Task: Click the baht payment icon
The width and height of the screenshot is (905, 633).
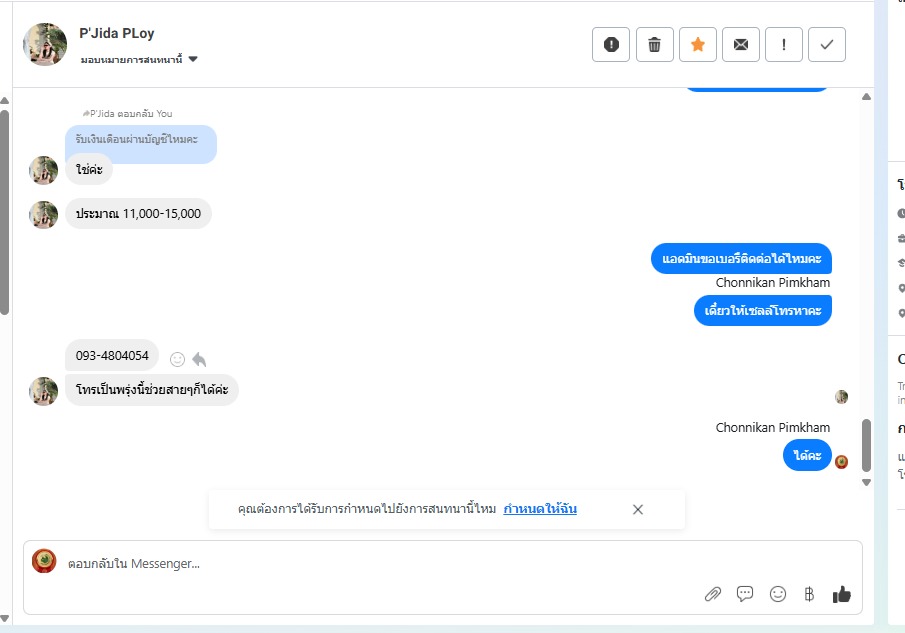Action: [x=809, y=594]
